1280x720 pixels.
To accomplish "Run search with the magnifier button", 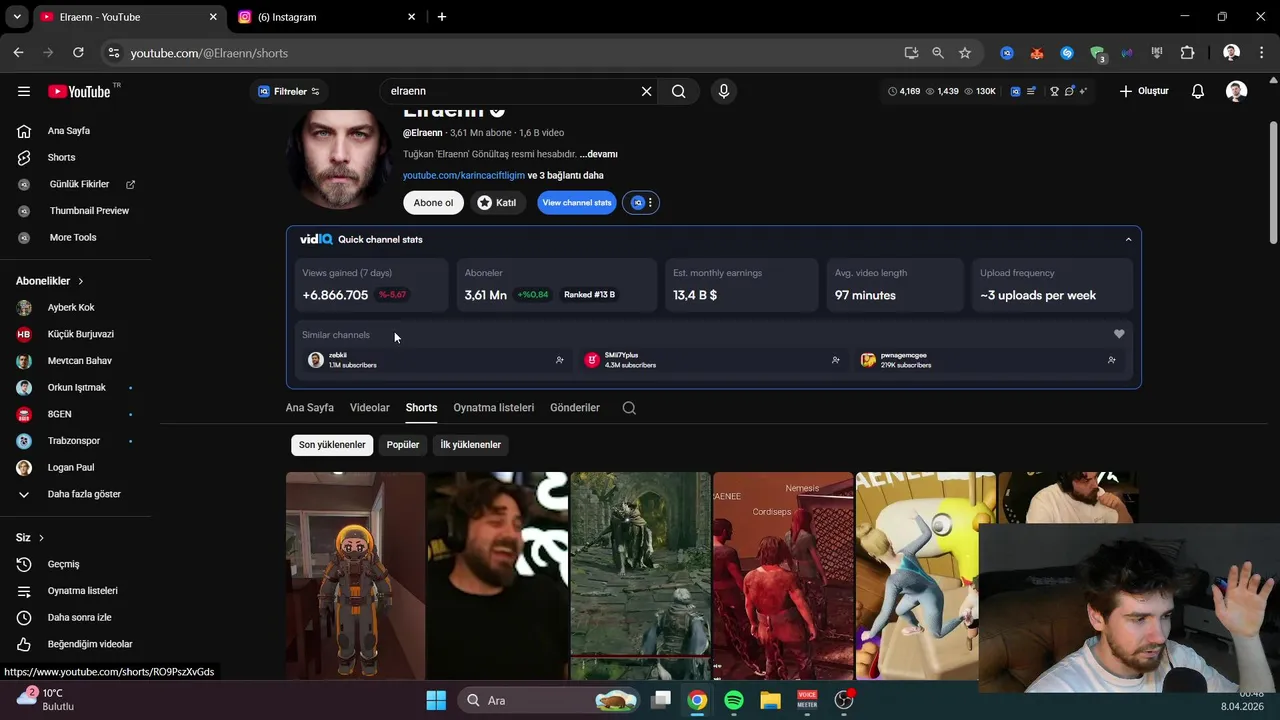I will [x=679, y=91].
